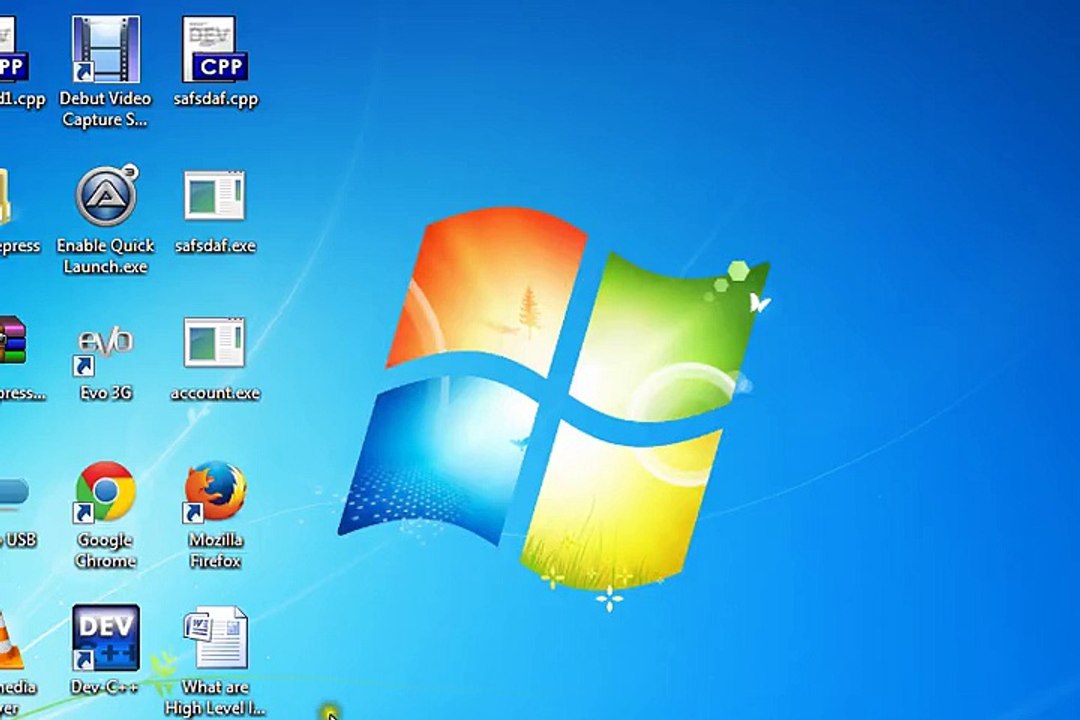
Task: Select the Evo 3G shortcut icon
Action: tap(105, 345)
